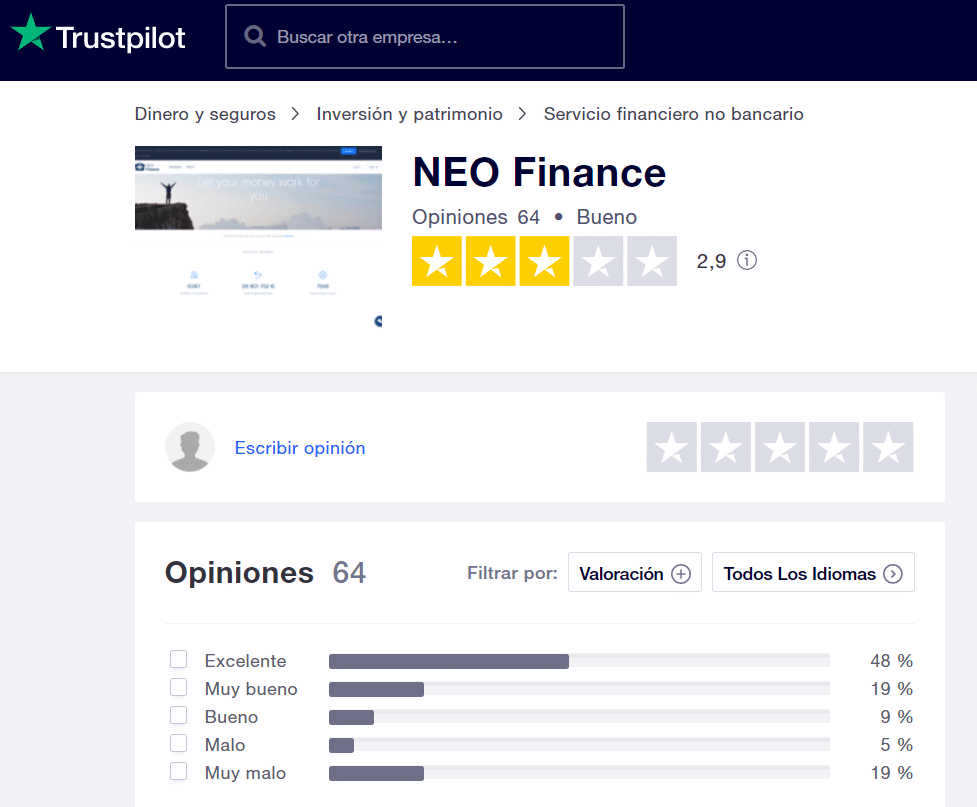Open the 'Valoración' filter dropdown

coord(635,572)
